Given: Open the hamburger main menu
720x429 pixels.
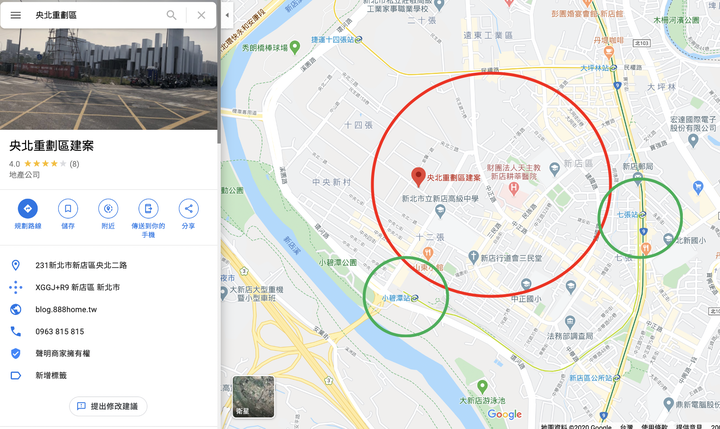Looking at the screenshot, I should [16, 15].
